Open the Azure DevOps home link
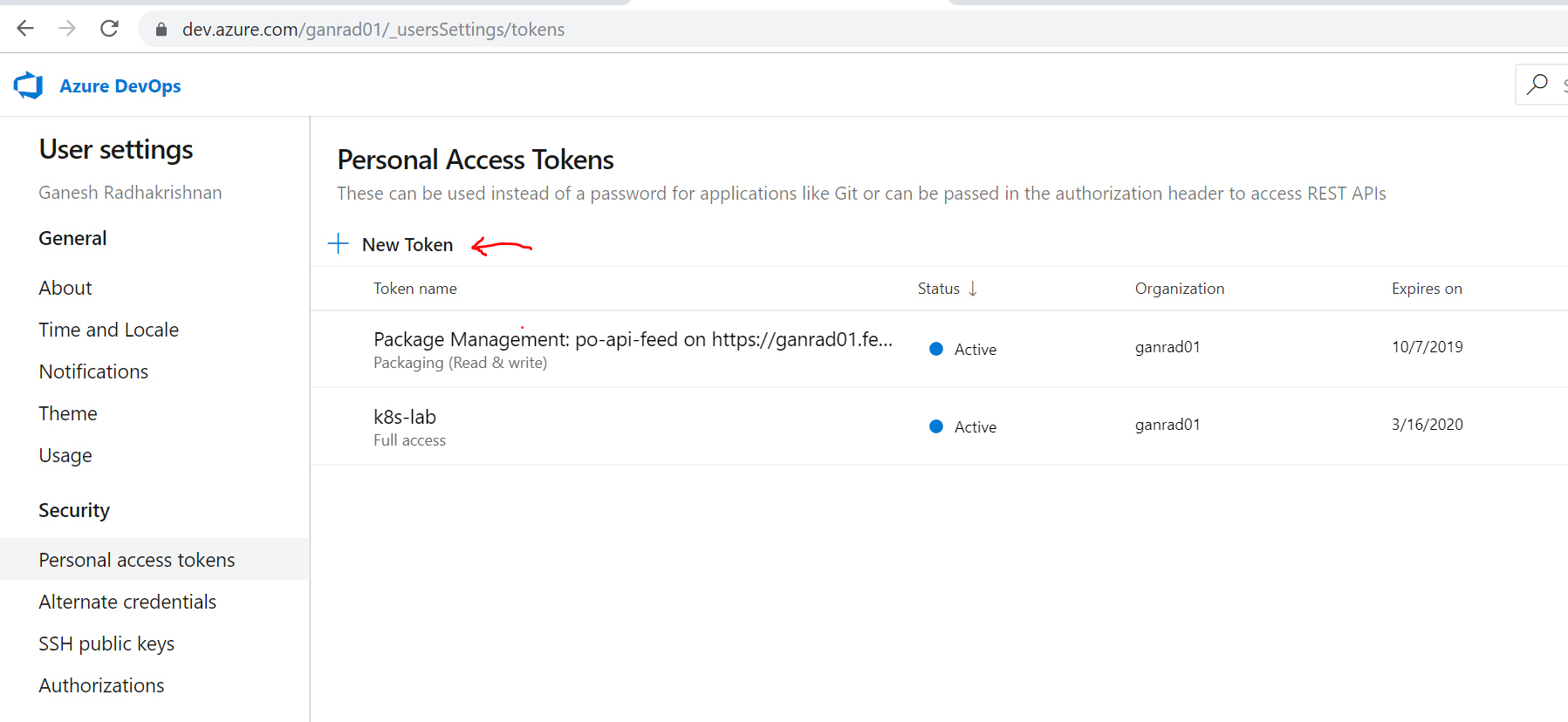Screen dimensions: 1568x722 [120, 85]
